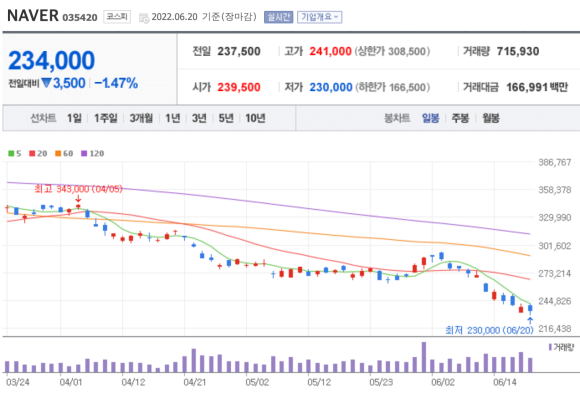Click the 301,602 price axis label
The height and width of the screenshot is (398, 580).
(554, 246)
